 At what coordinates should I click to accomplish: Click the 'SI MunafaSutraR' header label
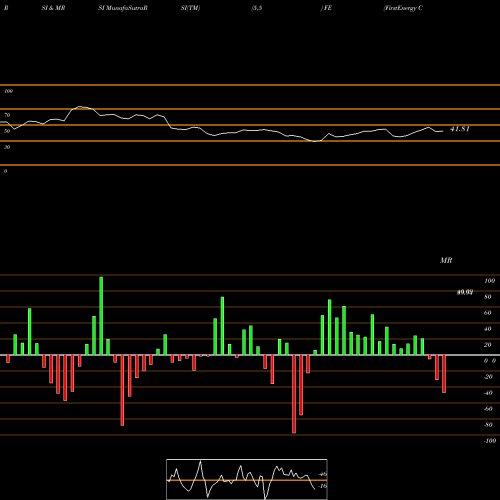[123, 8]
